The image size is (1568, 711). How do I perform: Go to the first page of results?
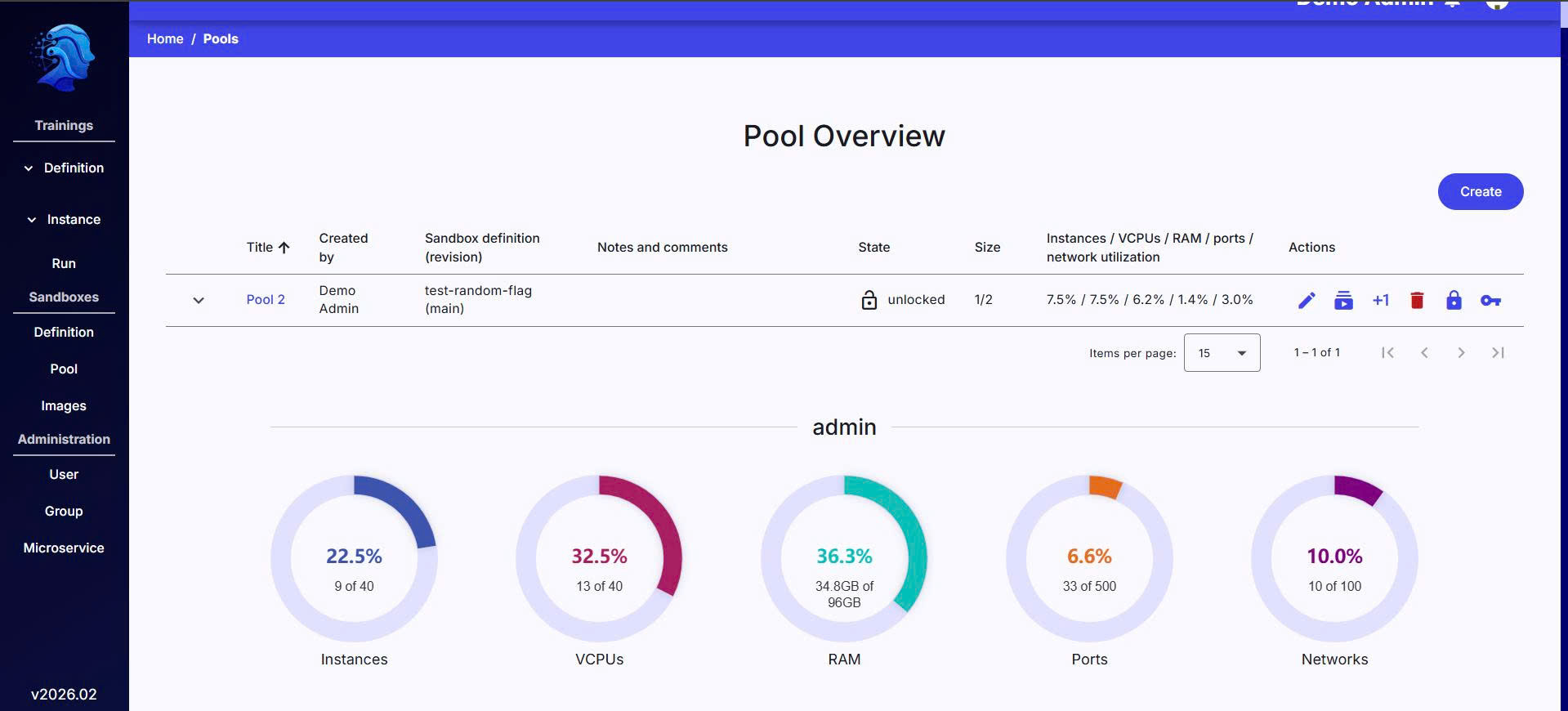click(1387, 352)
